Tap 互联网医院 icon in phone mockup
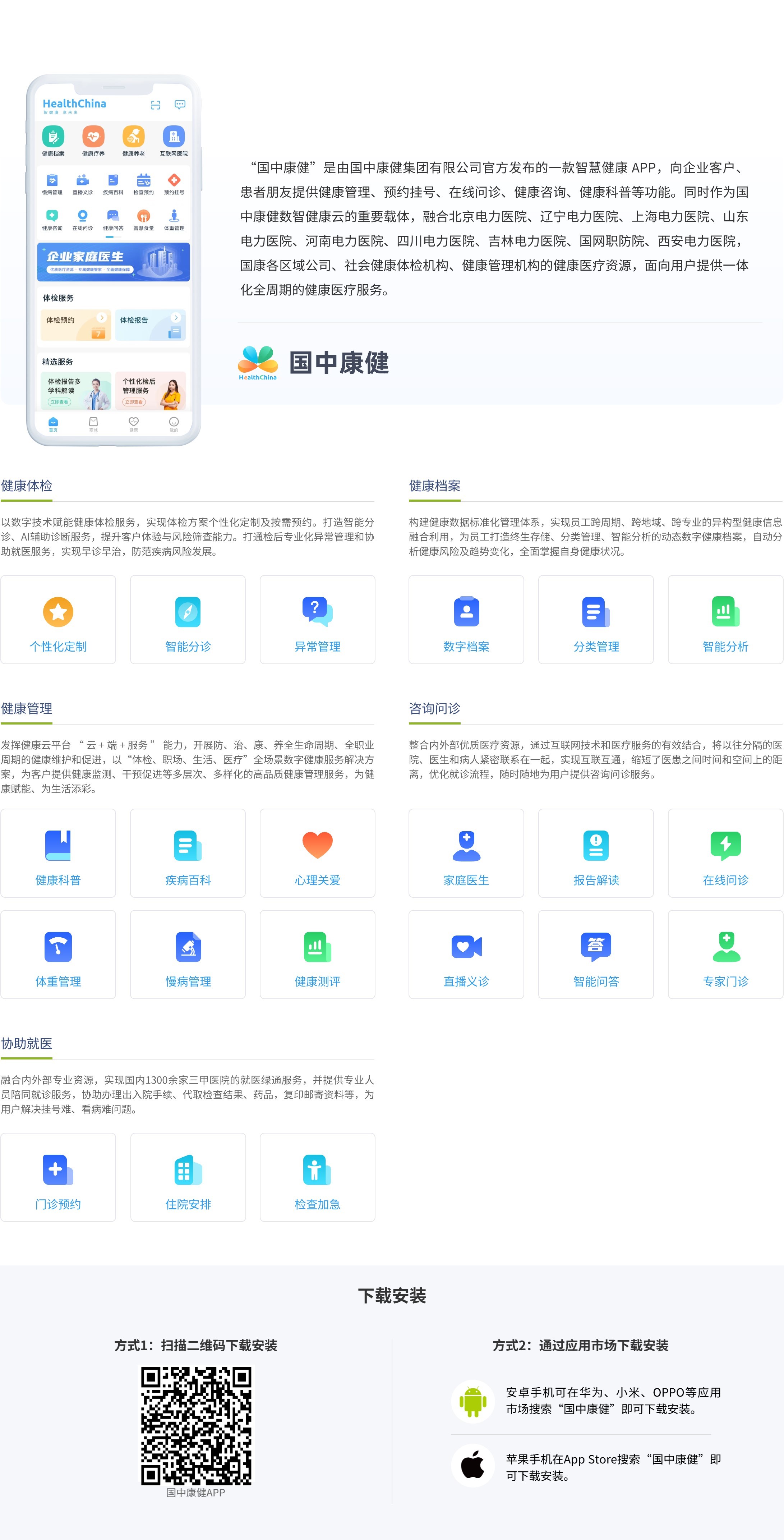This screenshot has height=1540, width=784. tap(174, 136)
